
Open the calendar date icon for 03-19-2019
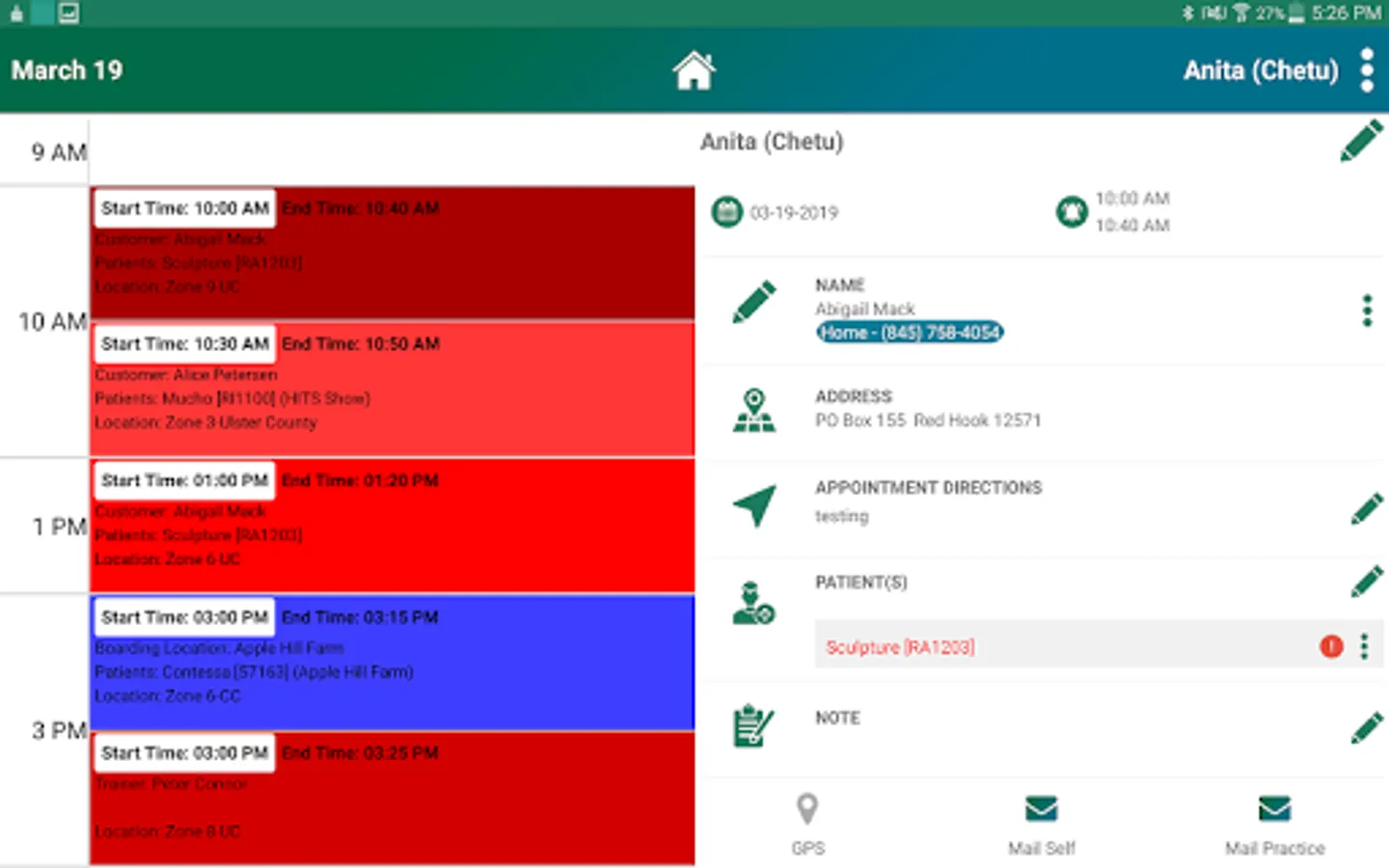tap(726, 211)
